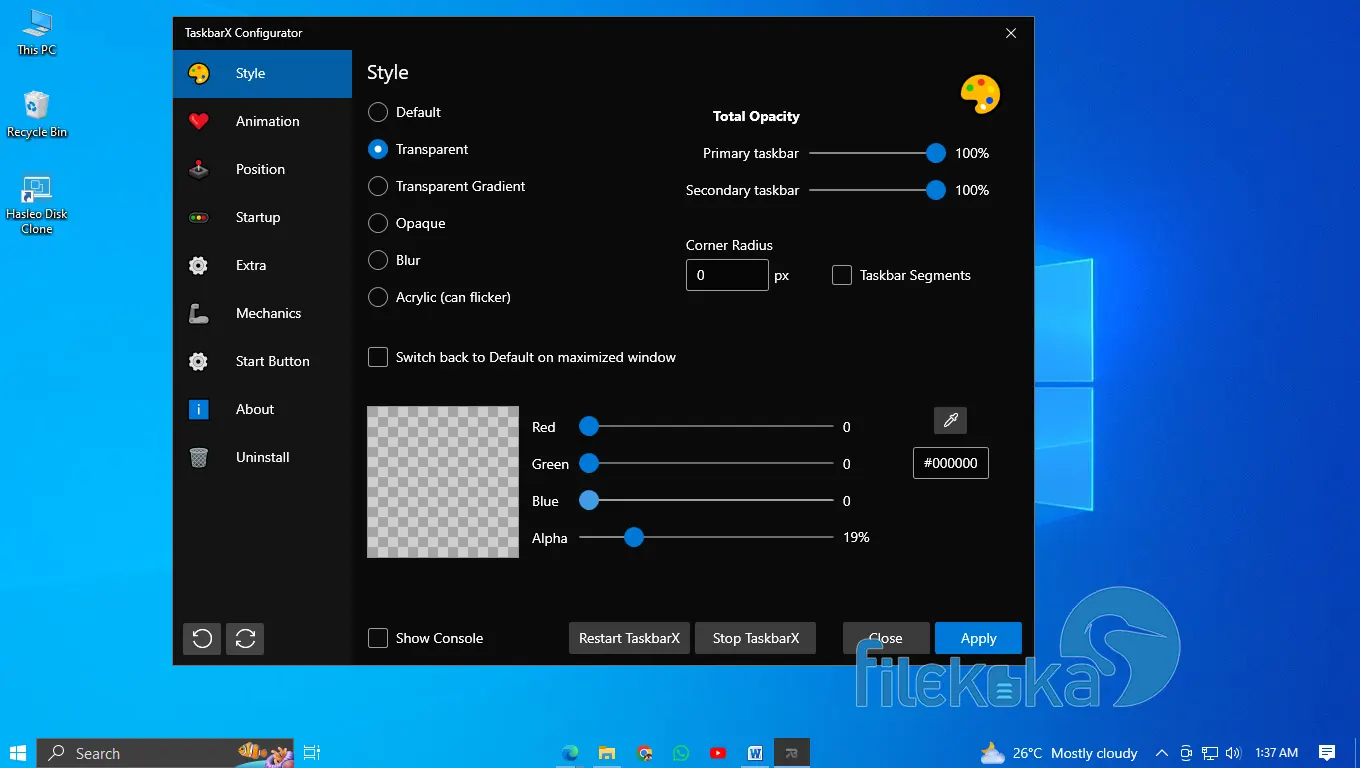This screenshot has width=1360, height=768.
Task: Open Task View from the taskbar
Action: click(312, 753)
